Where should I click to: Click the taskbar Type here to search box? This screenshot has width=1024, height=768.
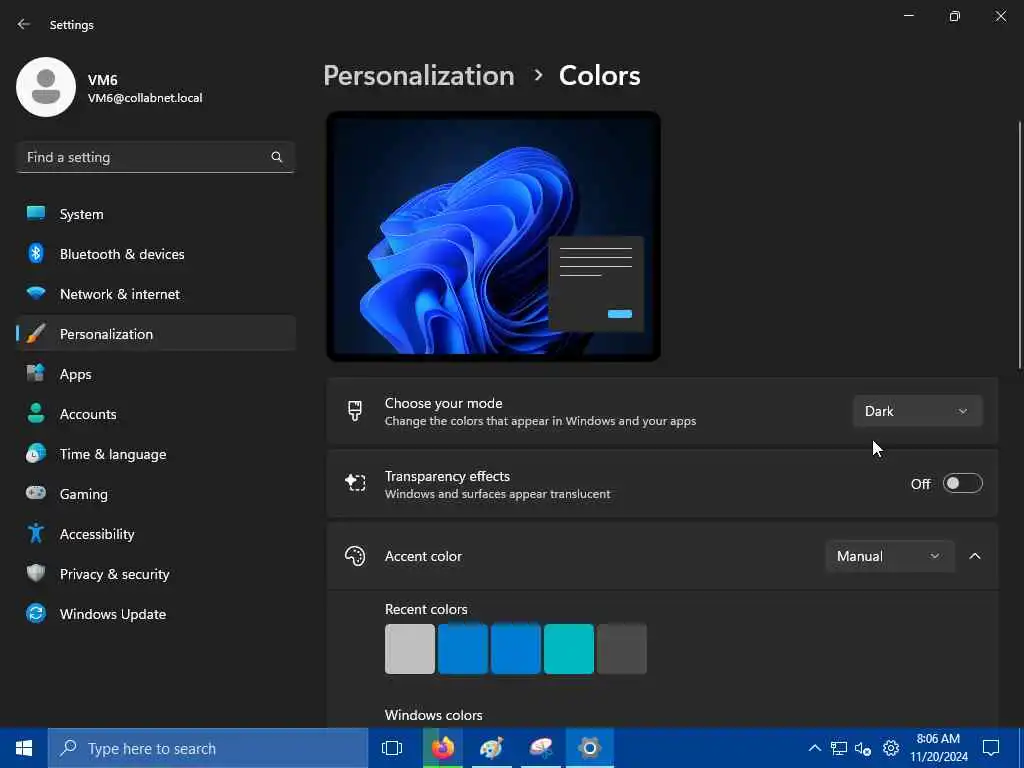coord(208,748)
